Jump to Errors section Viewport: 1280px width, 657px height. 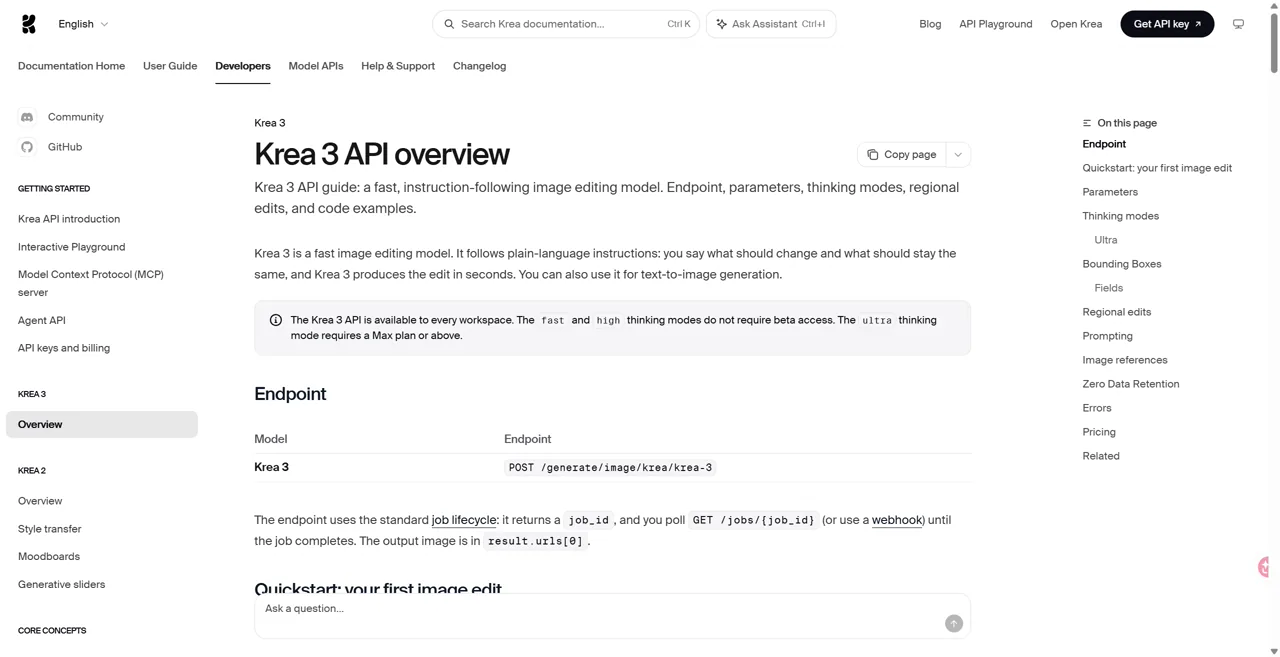click(x=1097, y=408)
